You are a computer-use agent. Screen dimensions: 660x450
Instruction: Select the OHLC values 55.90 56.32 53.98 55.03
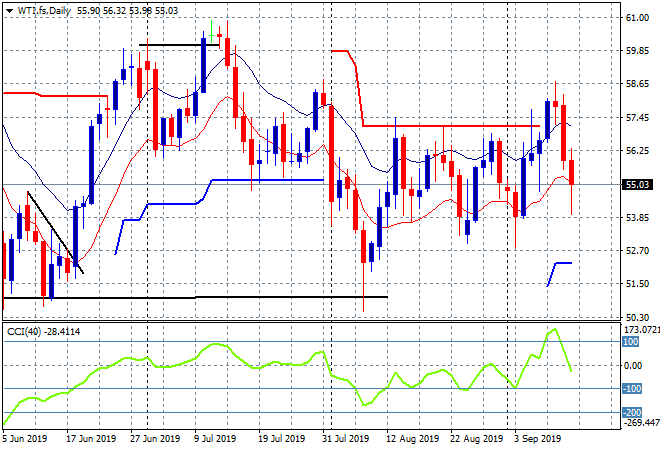click(128, 11)
